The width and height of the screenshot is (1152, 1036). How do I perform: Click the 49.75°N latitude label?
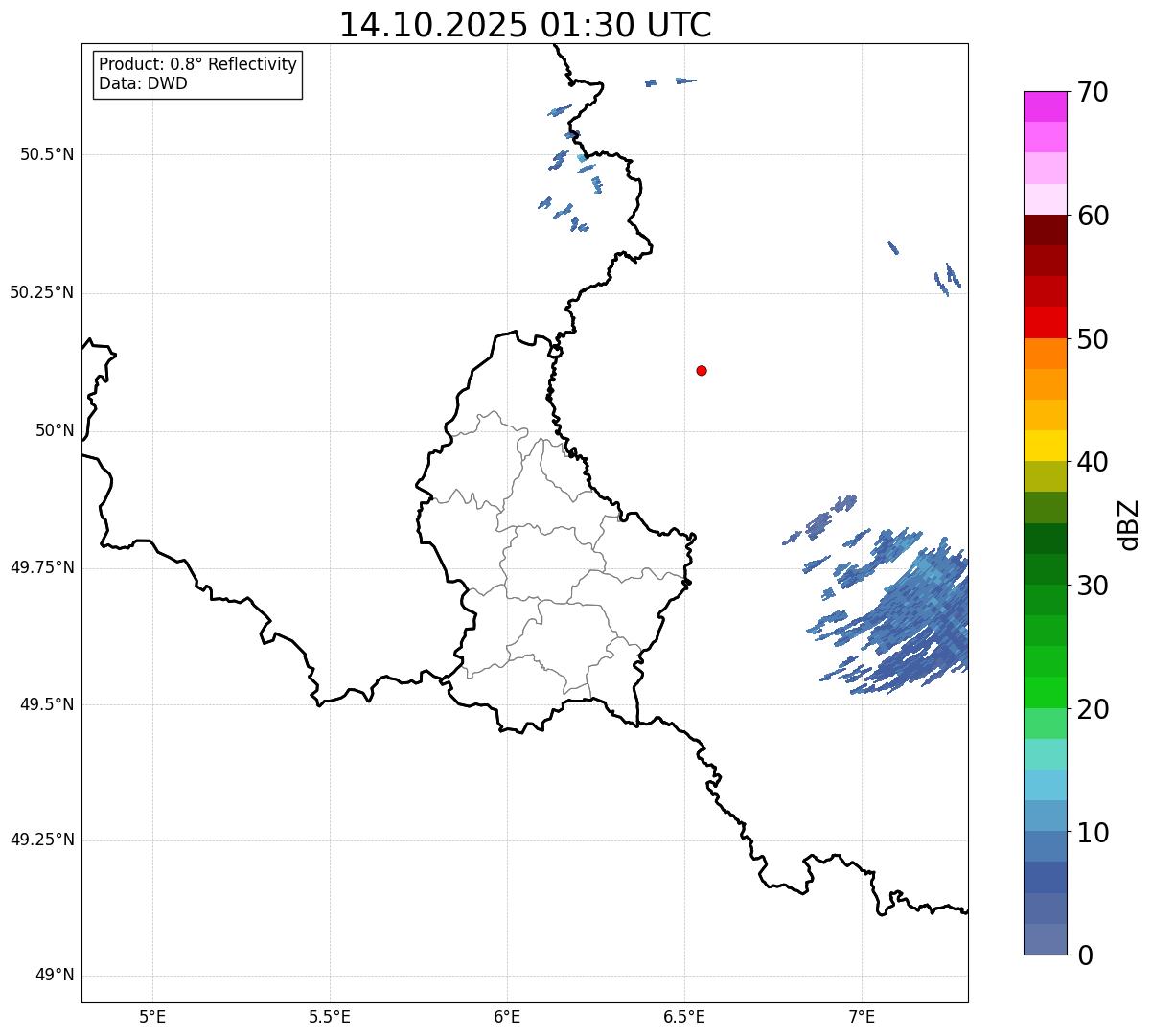click(x=42, y=567)
